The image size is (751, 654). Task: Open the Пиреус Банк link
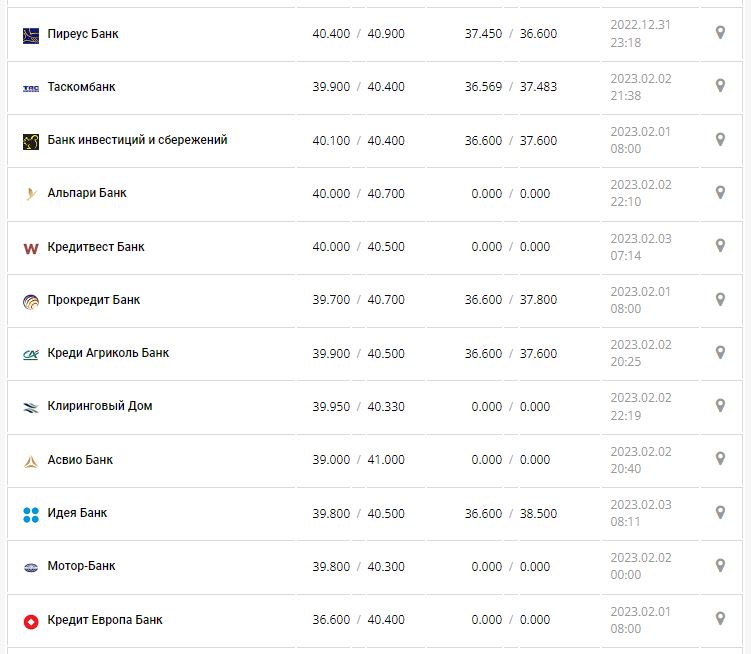pyautogui.click(x=83, y=34)
